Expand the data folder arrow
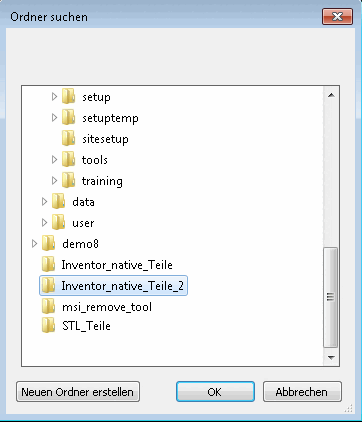This screenshot has width=362, height=422. [x=44, y=202]
